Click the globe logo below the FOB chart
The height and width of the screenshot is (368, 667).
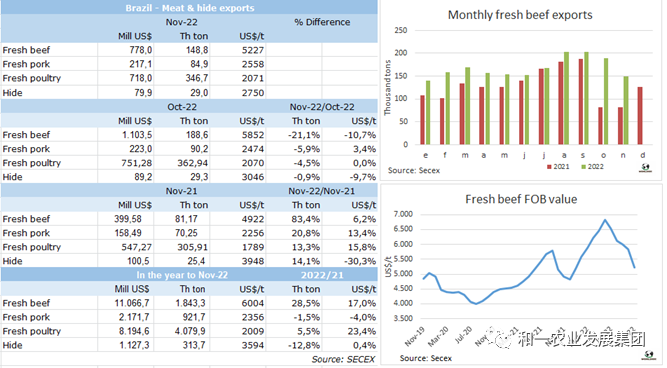(x=648, y=355)
